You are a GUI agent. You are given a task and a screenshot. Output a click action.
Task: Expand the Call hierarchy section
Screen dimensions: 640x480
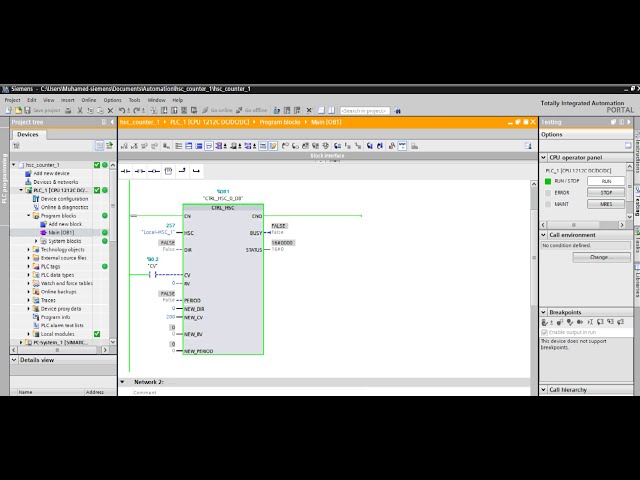[x=544, y=390]
